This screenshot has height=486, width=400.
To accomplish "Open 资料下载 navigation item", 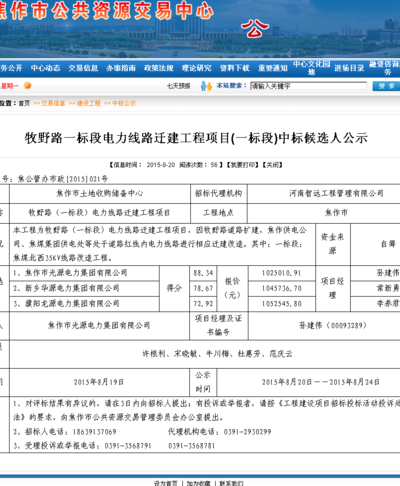I will (235, 68).
